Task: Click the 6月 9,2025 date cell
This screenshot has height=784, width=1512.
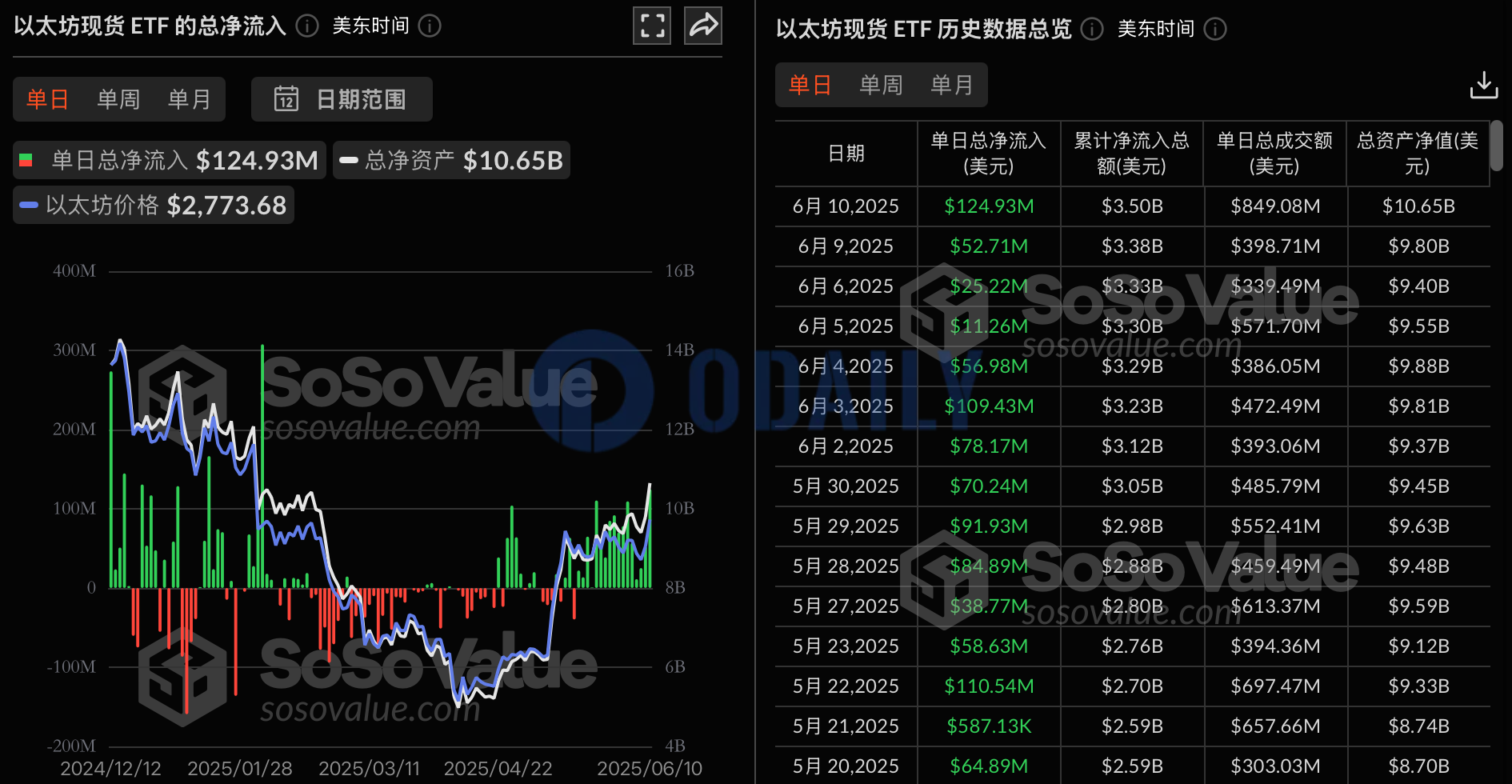Action: pyautogui.click(x=846, y=246)
